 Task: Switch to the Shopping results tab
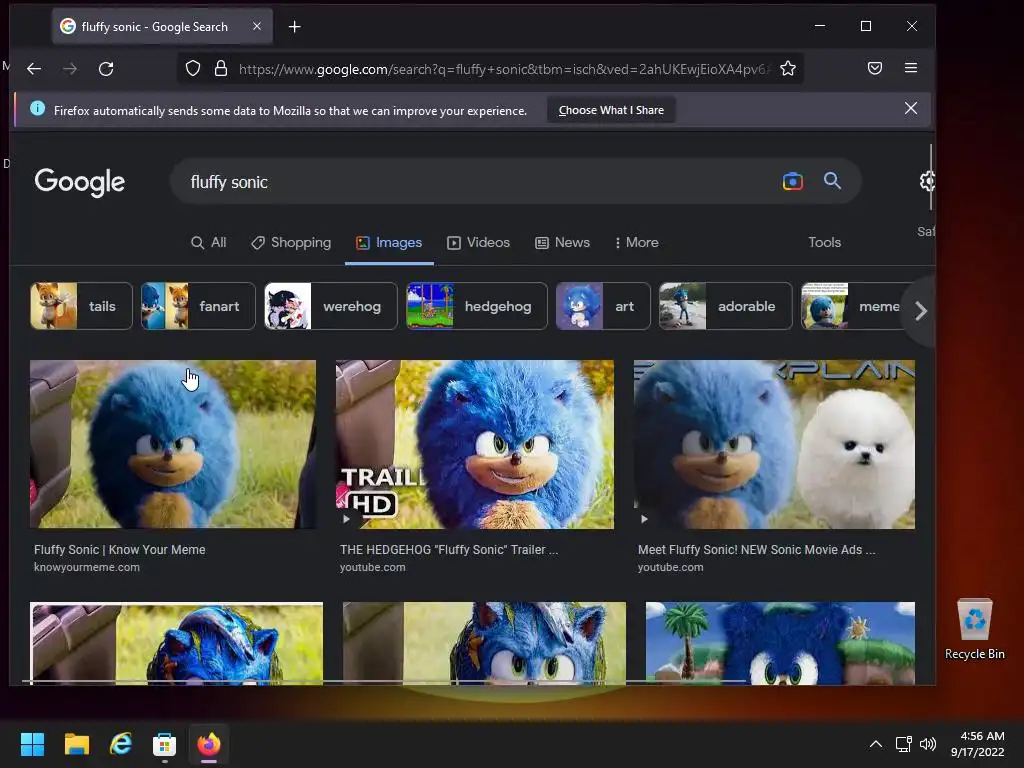(x=291, y=242)
